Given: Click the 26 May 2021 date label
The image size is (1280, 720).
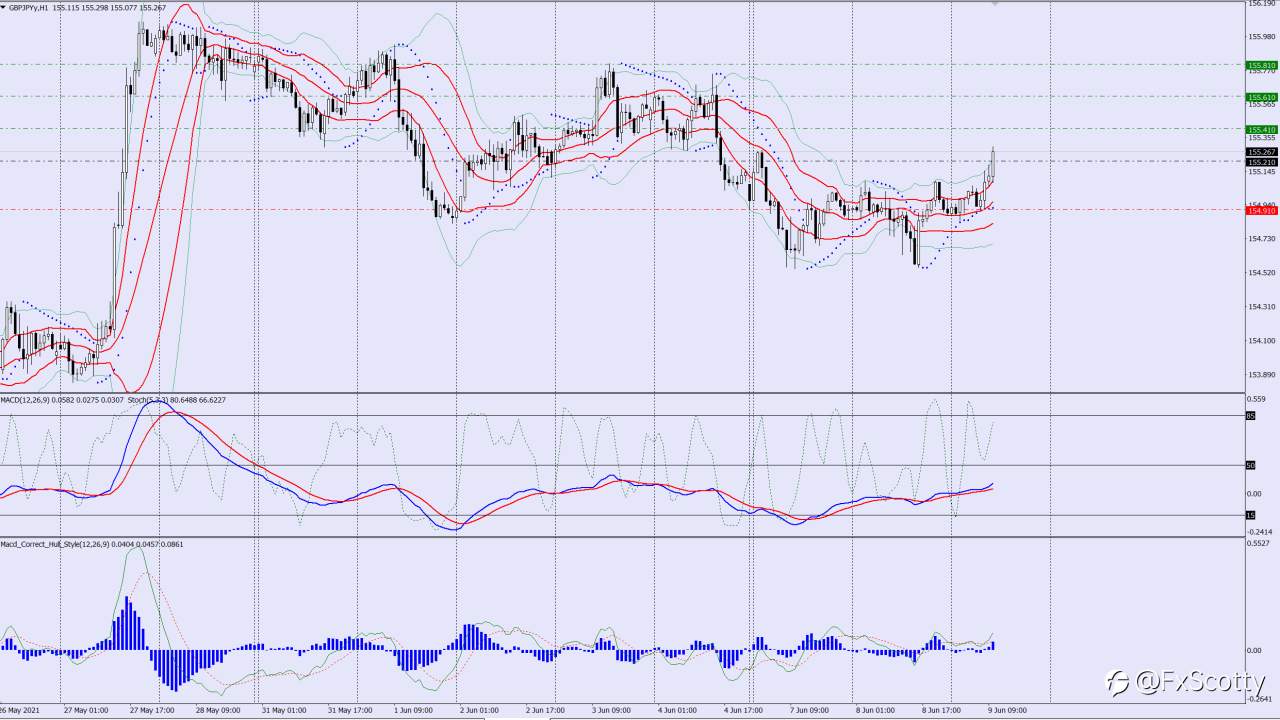Looking at the screenshot, I should (18, 711).
